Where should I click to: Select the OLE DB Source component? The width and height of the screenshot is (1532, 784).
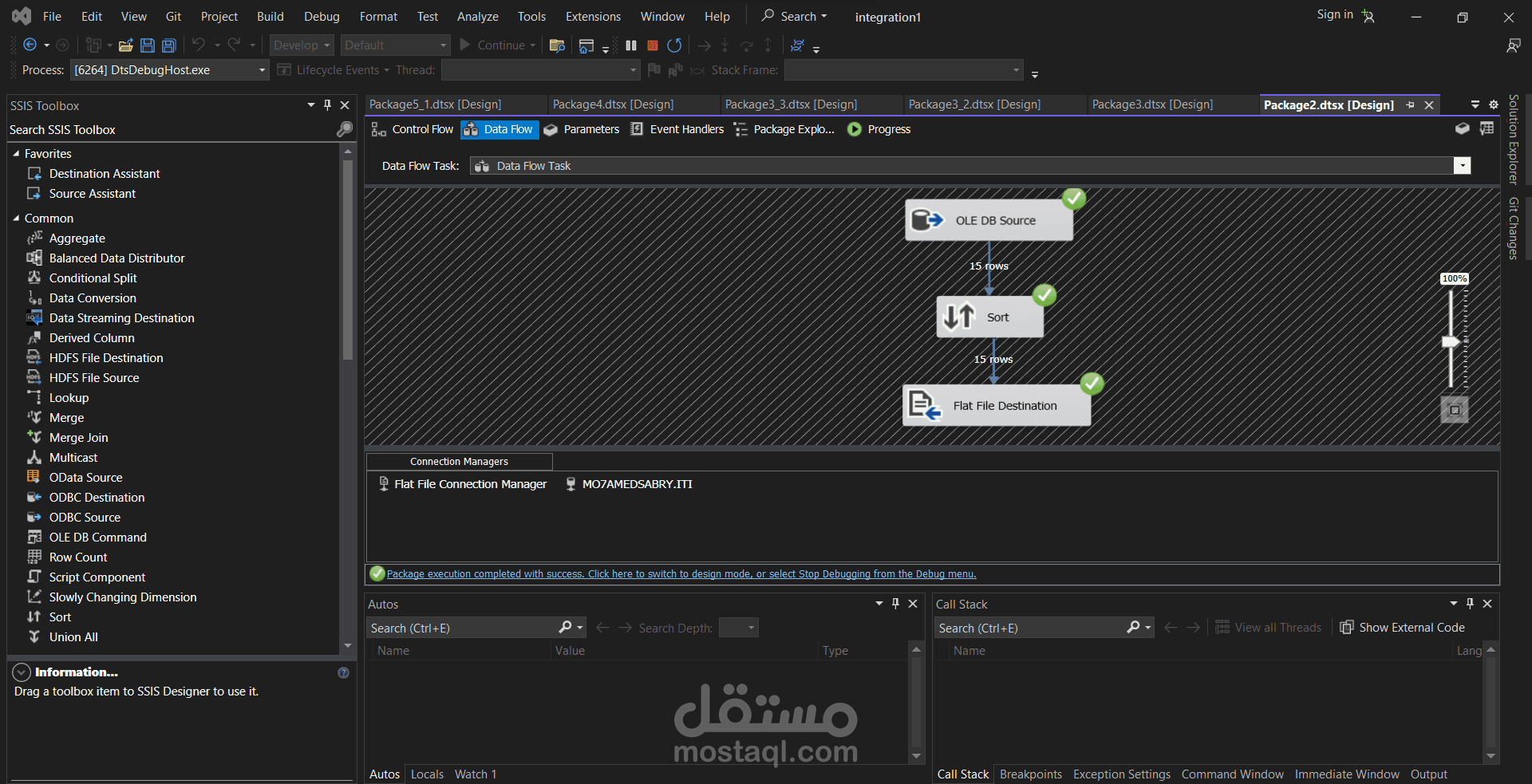(989, 220)
